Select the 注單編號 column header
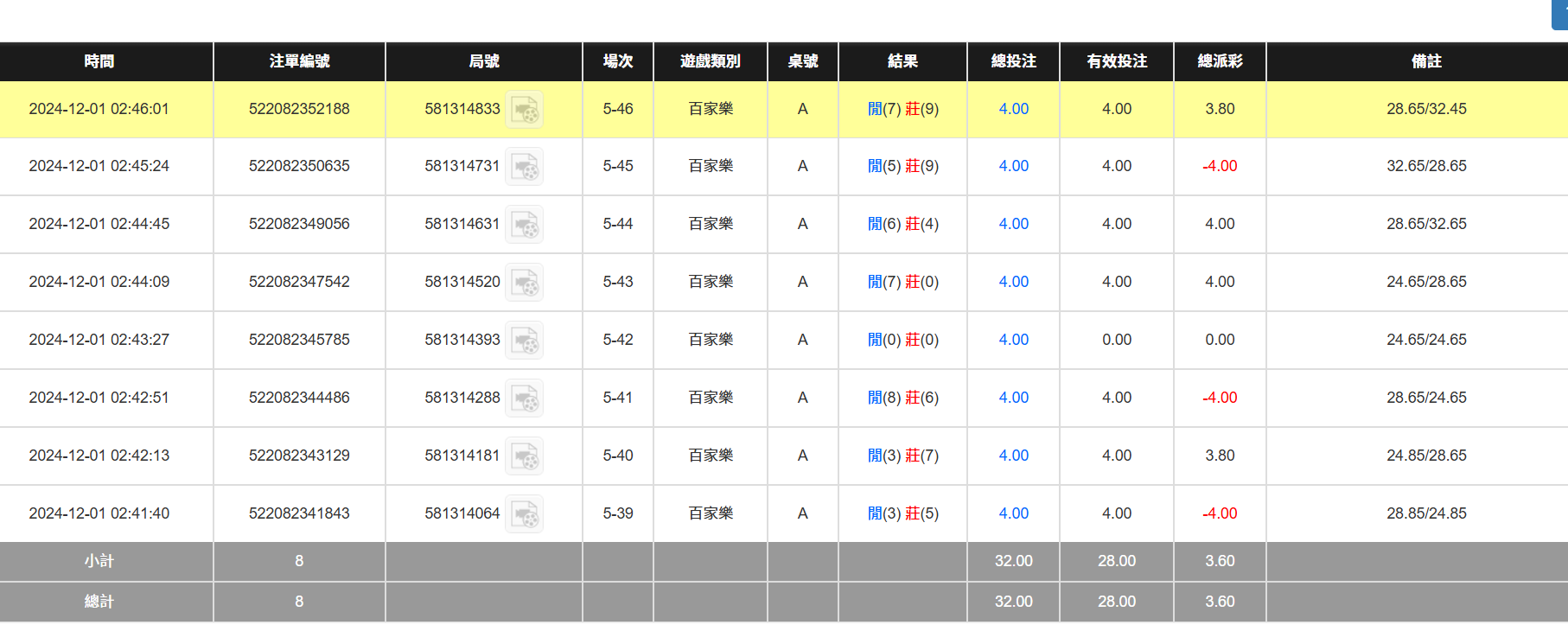 click(x=299, y=61)
